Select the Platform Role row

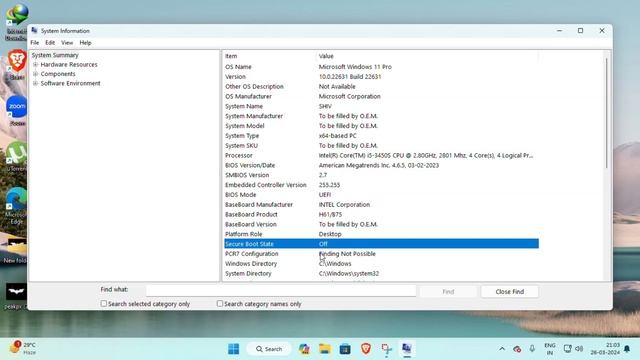[x=381, y=234]
